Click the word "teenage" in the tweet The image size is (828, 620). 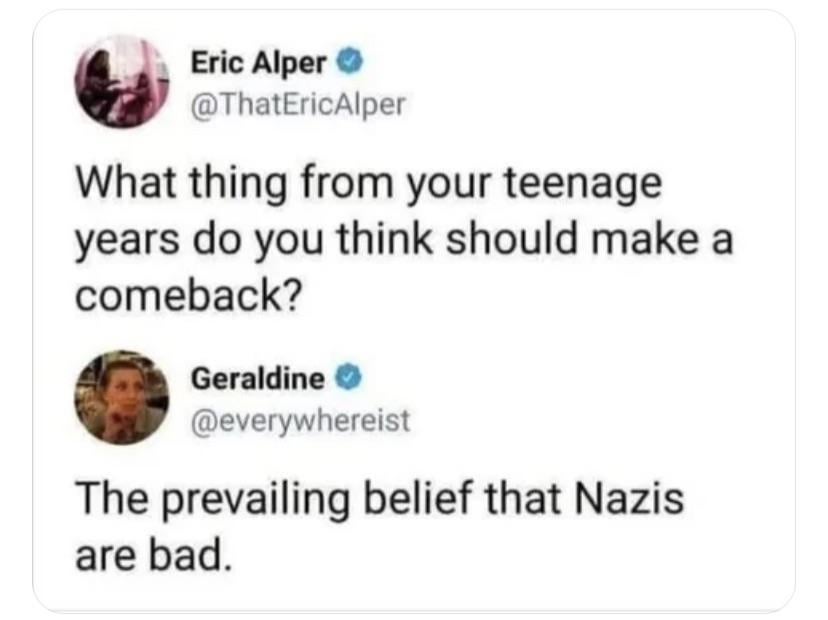tap(583, 186)
